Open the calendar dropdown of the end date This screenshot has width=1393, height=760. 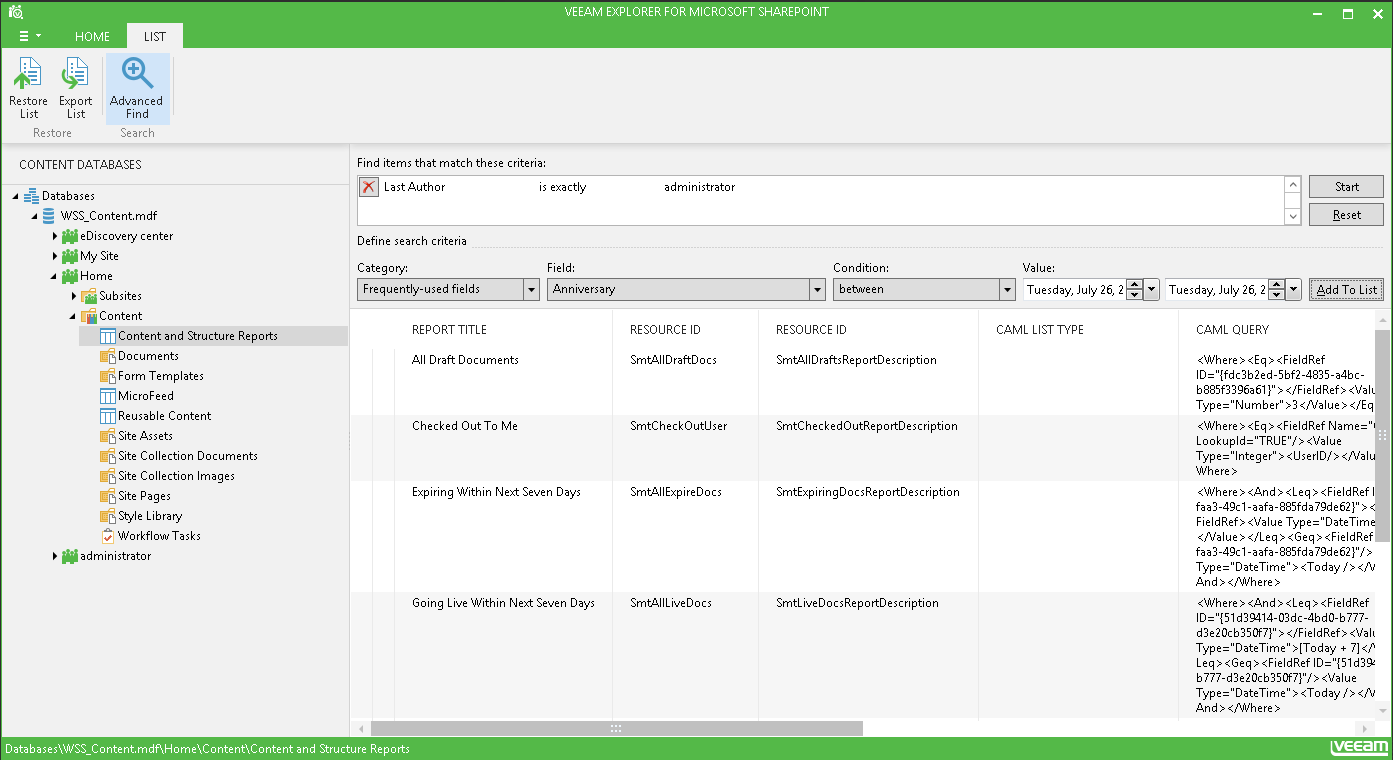1294,289
